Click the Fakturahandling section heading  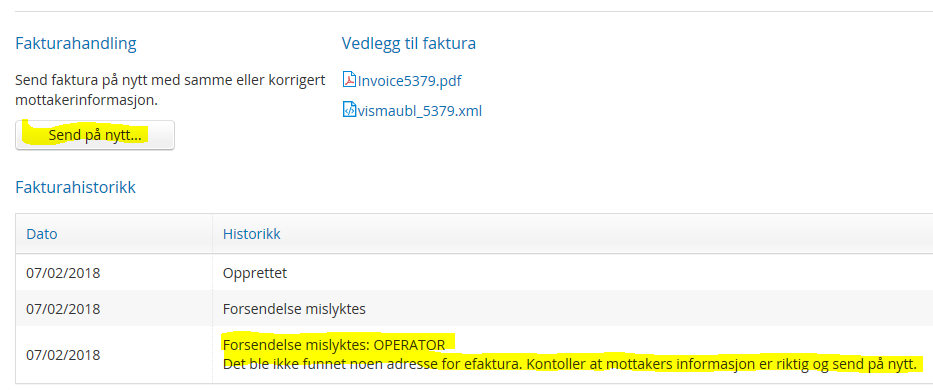[x=76, y=43]
